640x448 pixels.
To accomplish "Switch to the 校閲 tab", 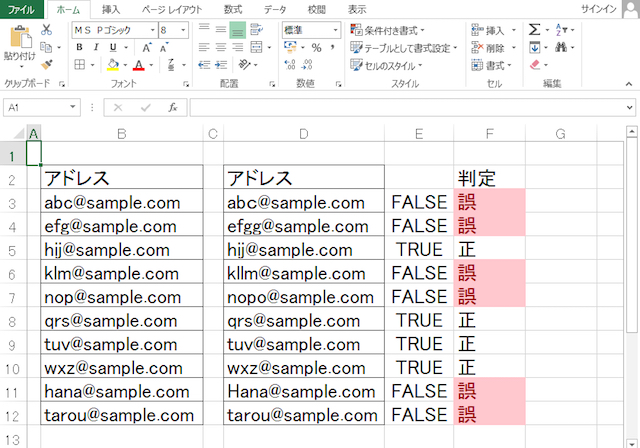I will (317, 9).
